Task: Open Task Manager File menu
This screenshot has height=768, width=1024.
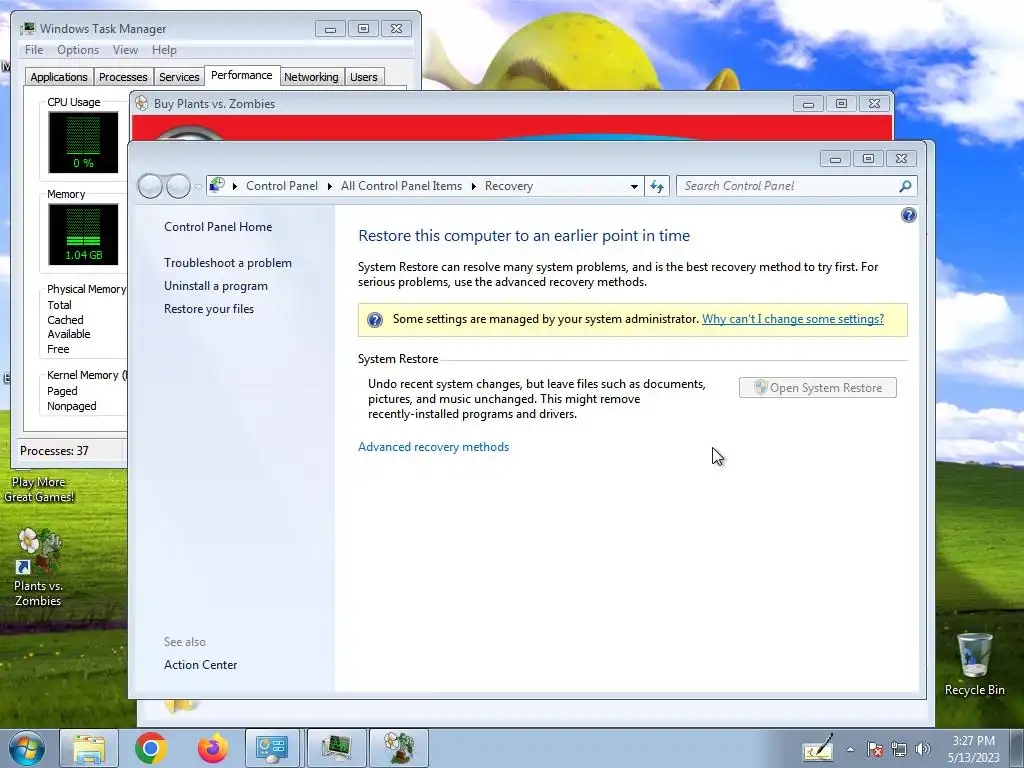Action: (x=34, y=50)
